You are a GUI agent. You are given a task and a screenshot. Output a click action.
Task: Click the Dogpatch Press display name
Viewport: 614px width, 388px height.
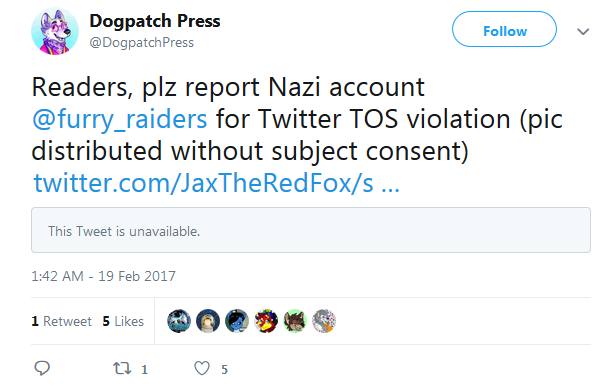pyautogui.click(x=155, y=20)
